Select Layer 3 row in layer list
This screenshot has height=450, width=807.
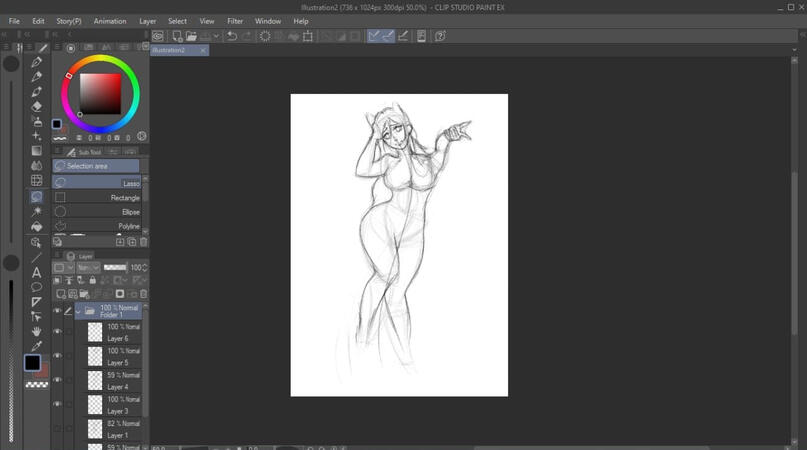point(109,405)
